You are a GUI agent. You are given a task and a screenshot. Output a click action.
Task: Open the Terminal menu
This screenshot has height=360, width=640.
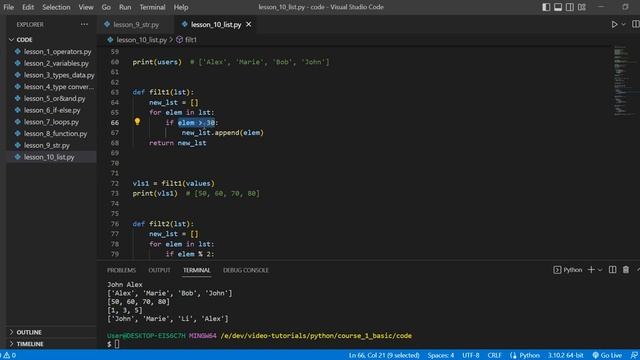click(x=152, y=7)
